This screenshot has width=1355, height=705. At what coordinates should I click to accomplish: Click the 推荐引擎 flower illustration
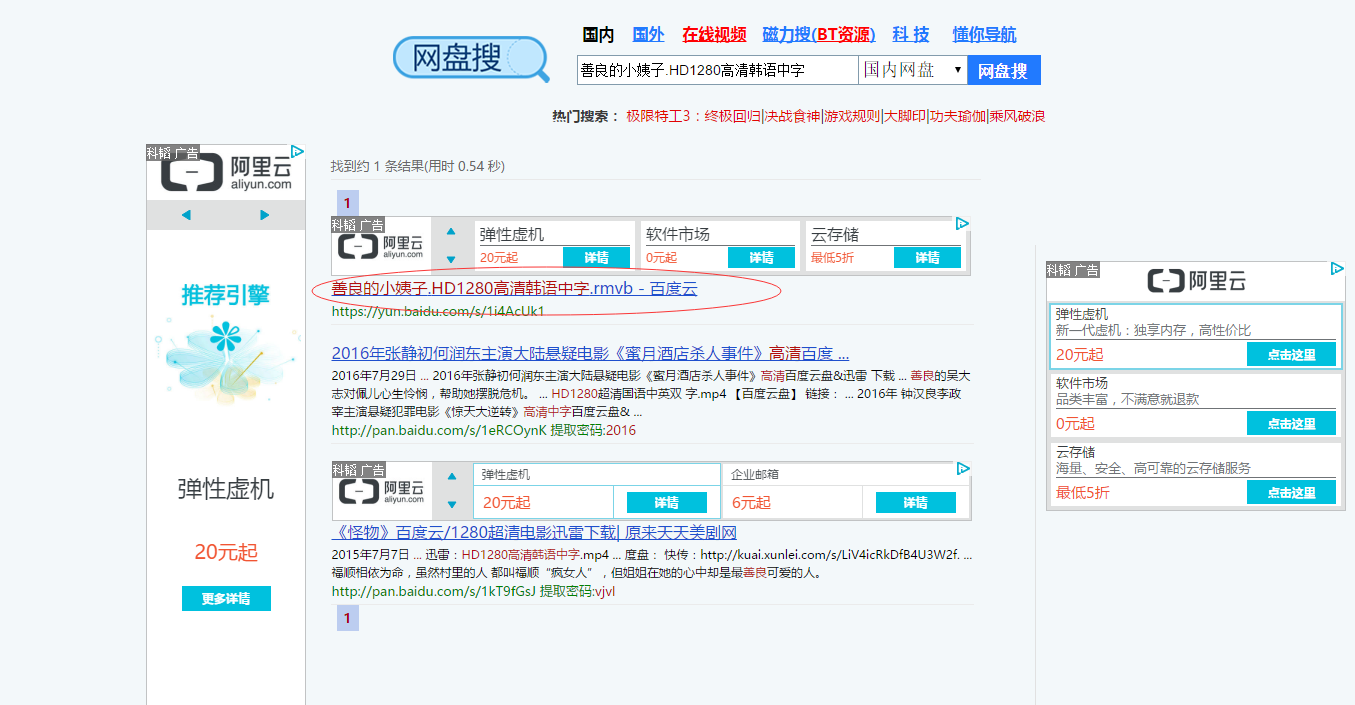coord(226,364)
